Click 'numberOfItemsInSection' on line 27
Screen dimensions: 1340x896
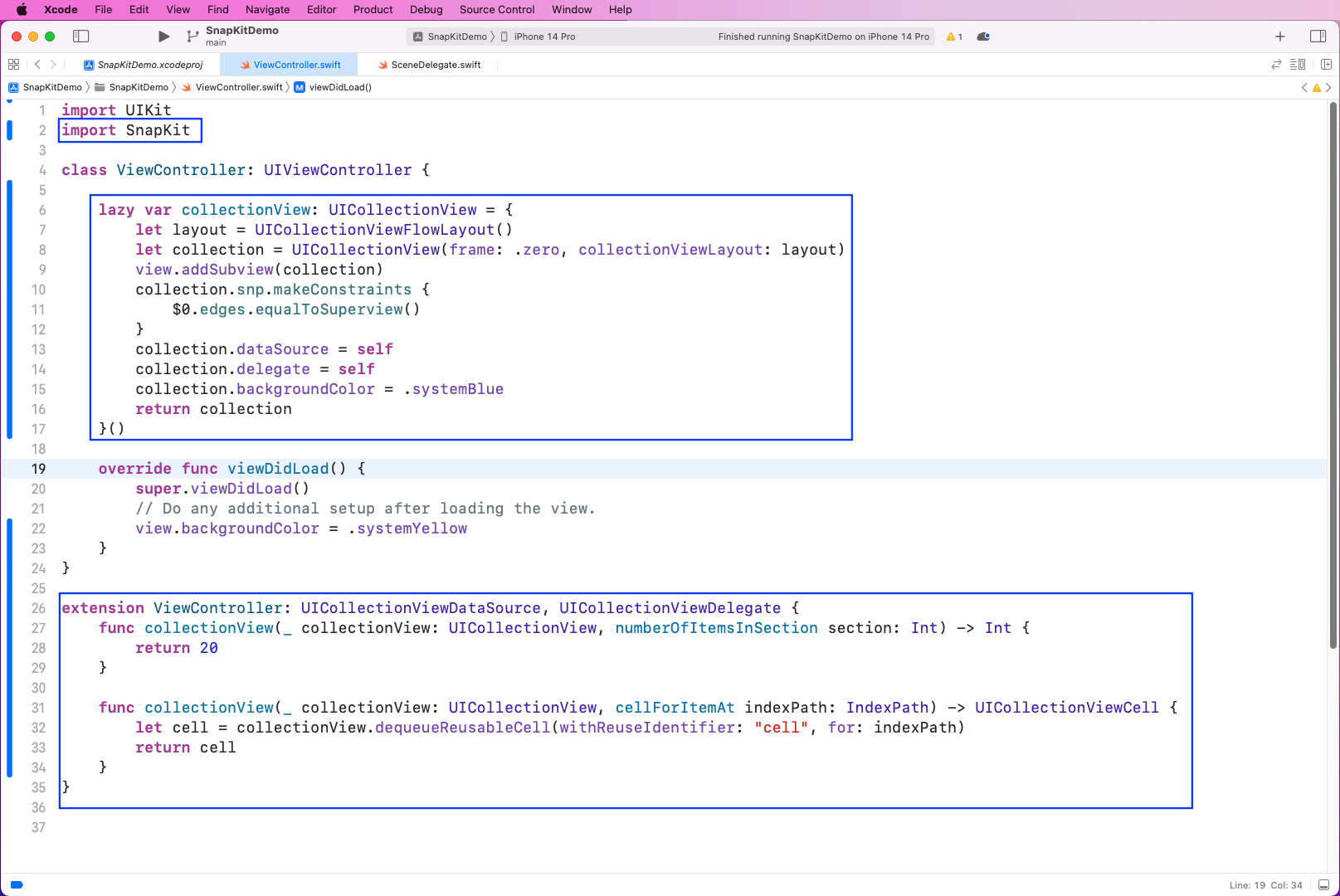point(716,628)
